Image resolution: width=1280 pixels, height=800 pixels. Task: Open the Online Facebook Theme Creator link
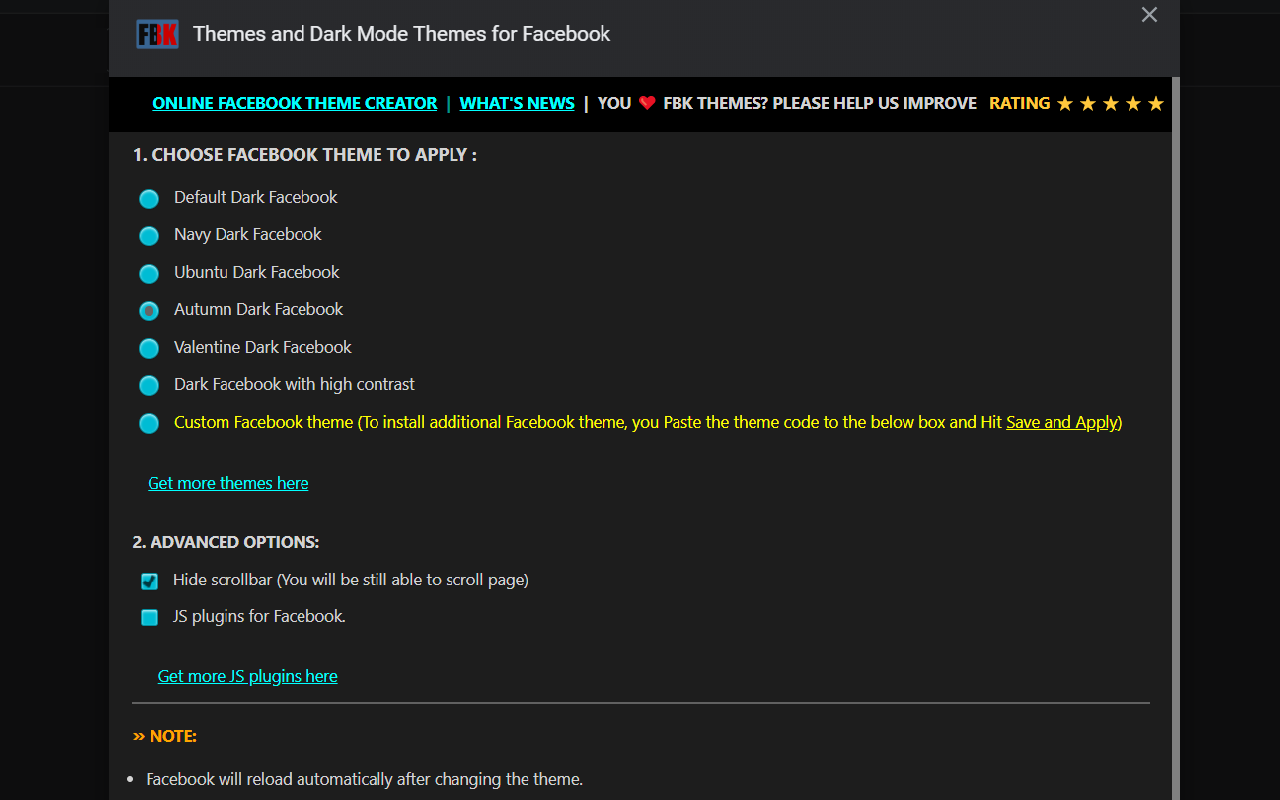click(x=295, y=103)
